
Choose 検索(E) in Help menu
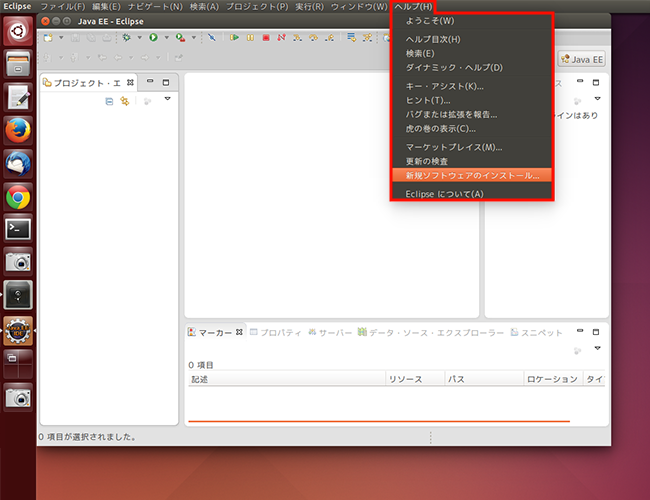472,53
